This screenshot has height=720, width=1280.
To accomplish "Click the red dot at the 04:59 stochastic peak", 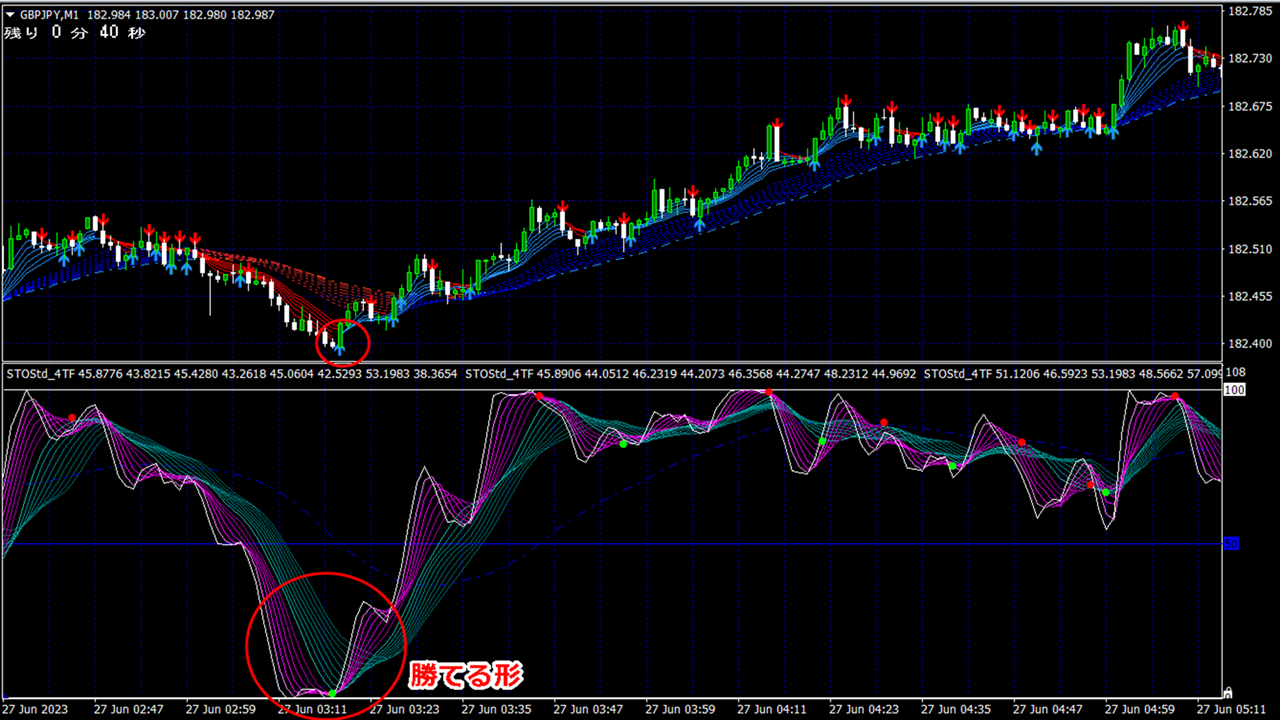I will [1175, 397].
